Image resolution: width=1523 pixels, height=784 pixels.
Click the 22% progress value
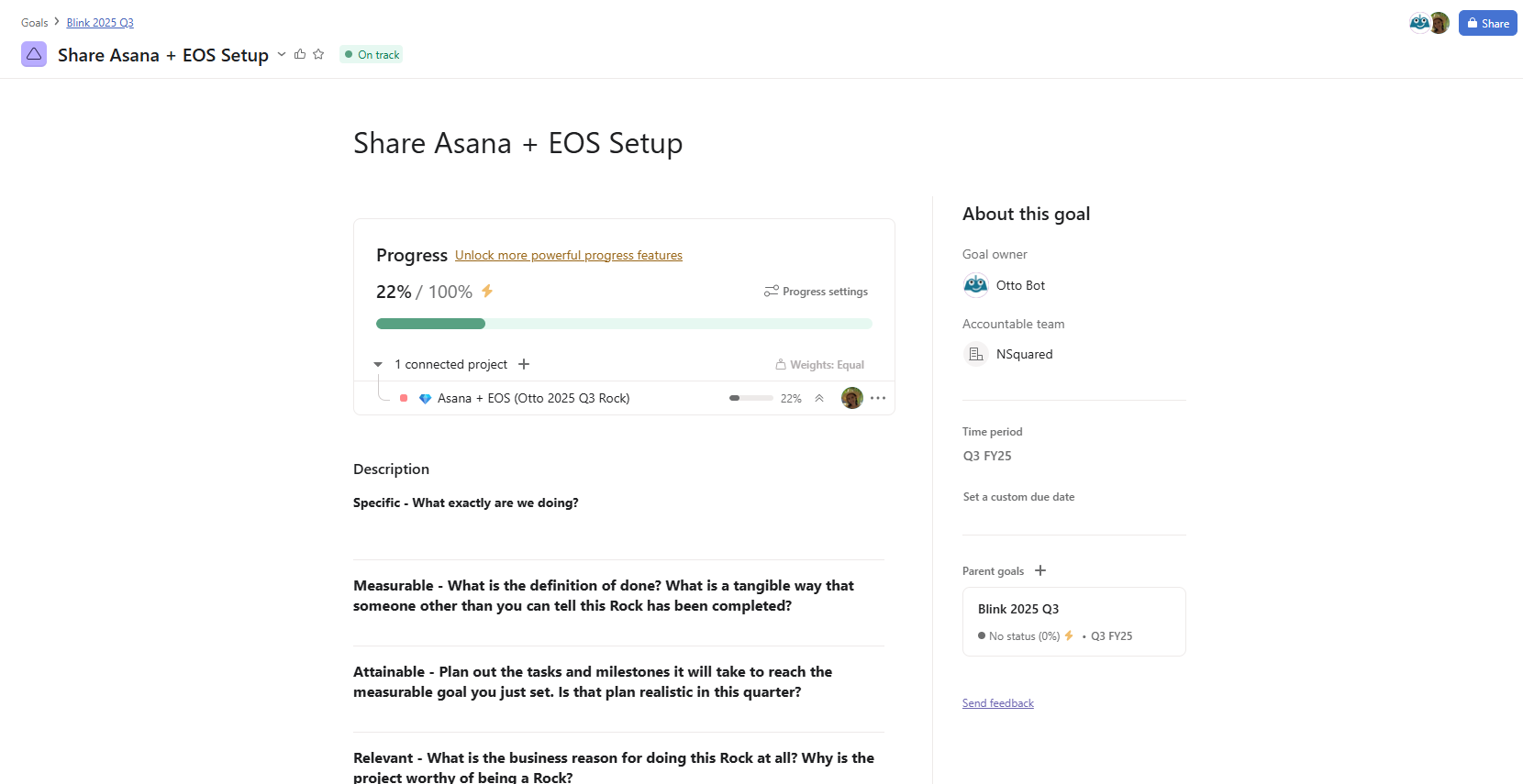394,292
